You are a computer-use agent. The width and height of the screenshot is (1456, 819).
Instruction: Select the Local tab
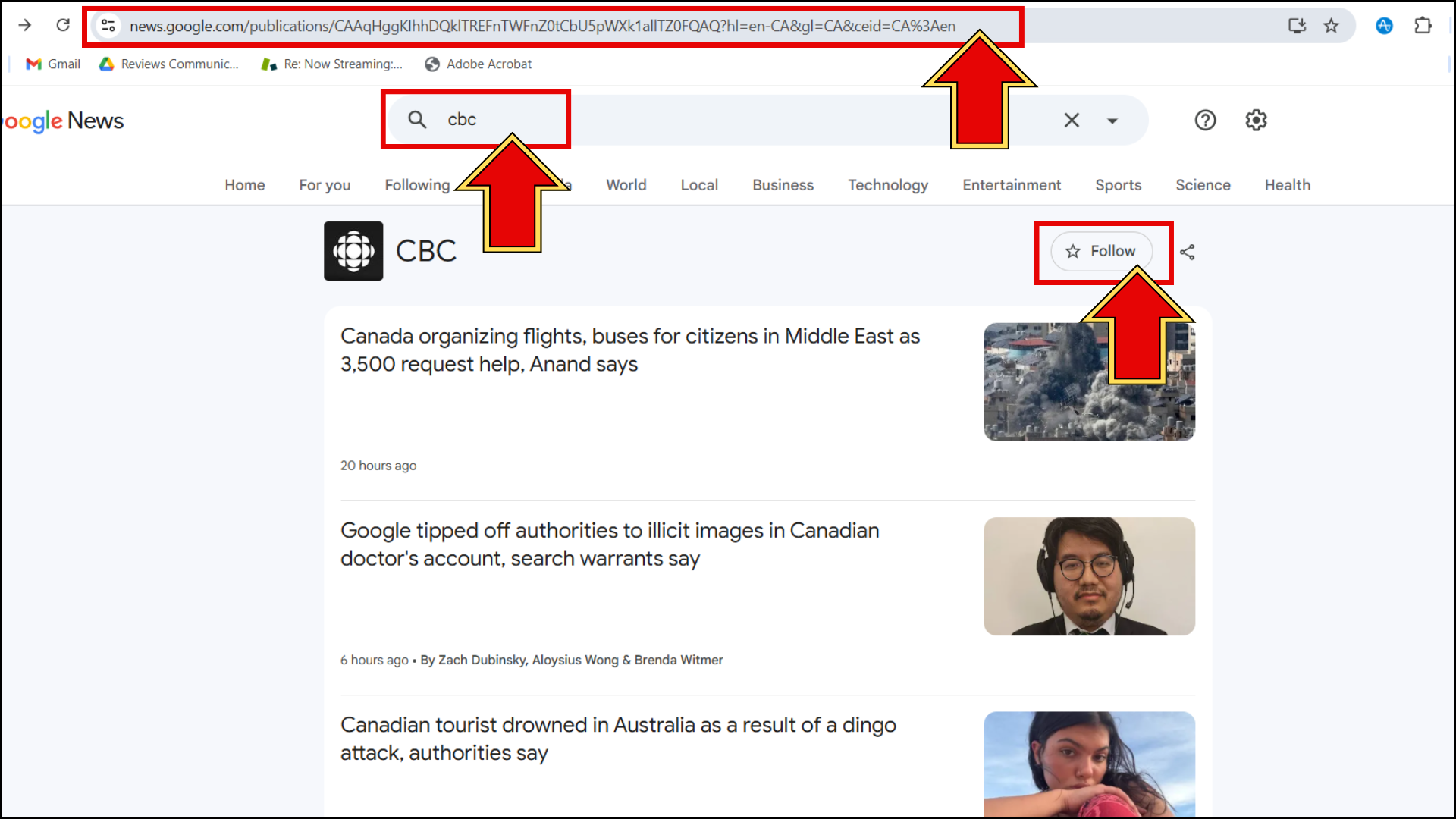click(x=699, y=185)
